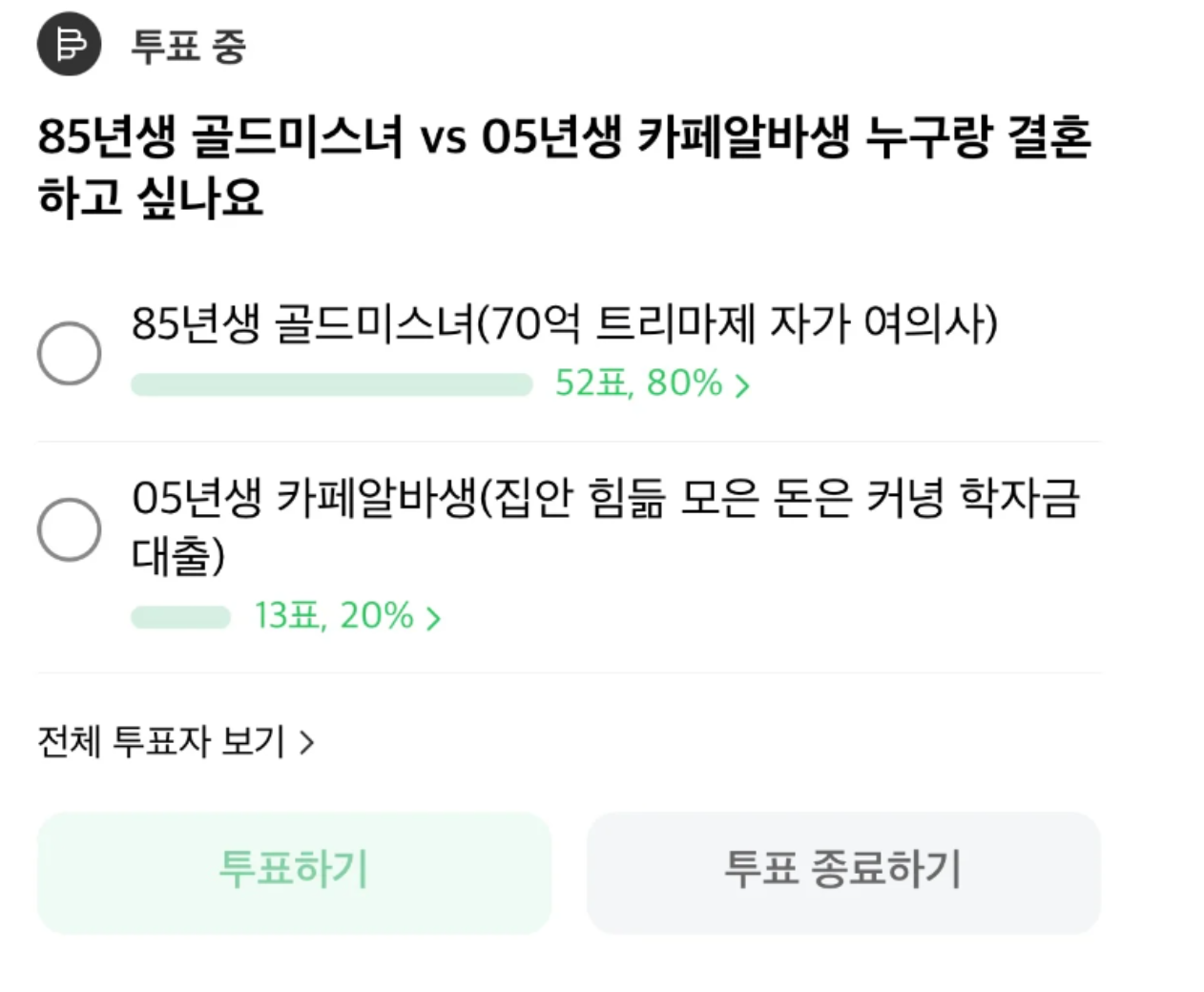Click the 대출) text of second option

point(178,556)
